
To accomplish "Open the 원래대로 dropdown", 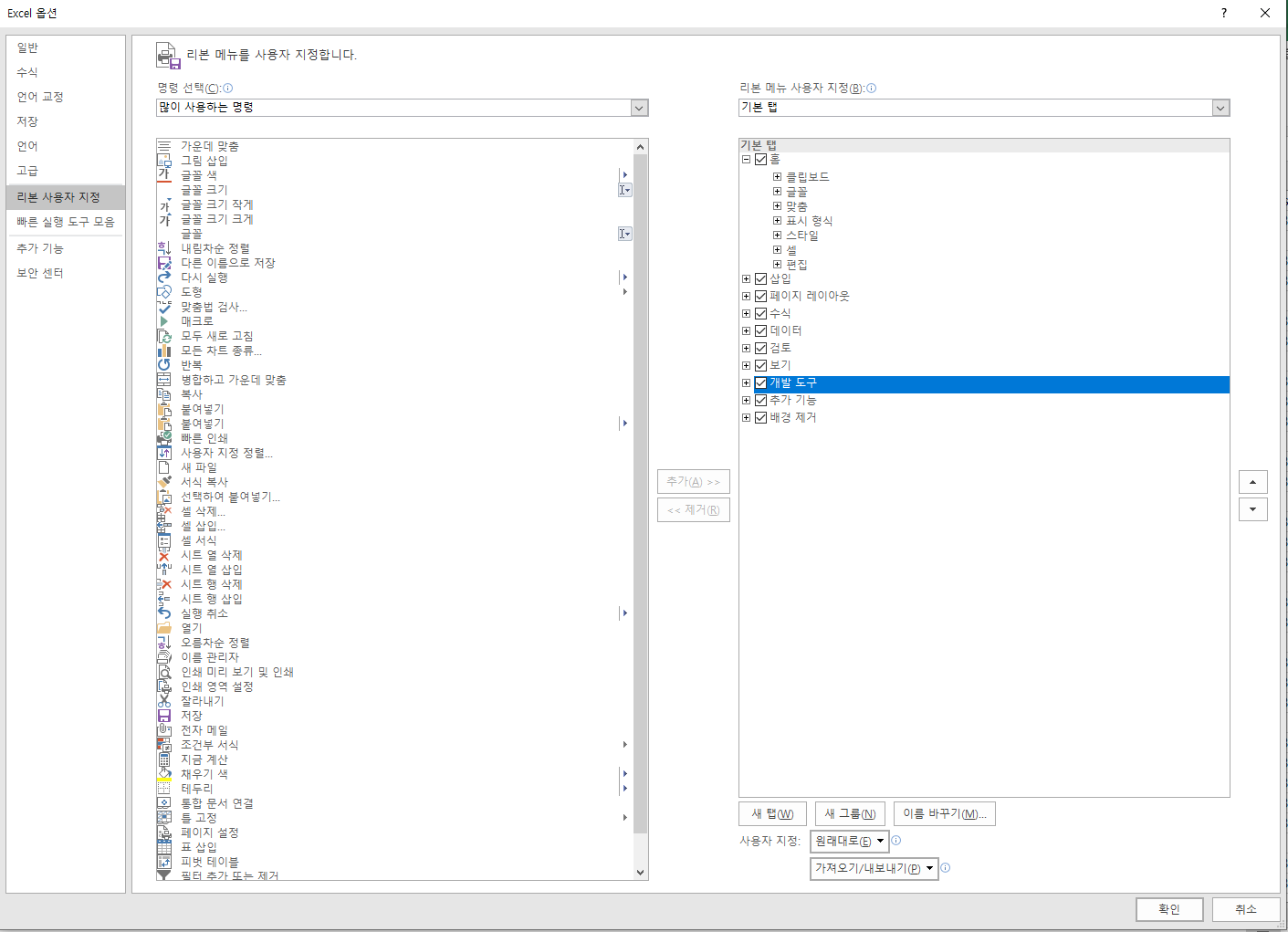I will pos(849,841).
